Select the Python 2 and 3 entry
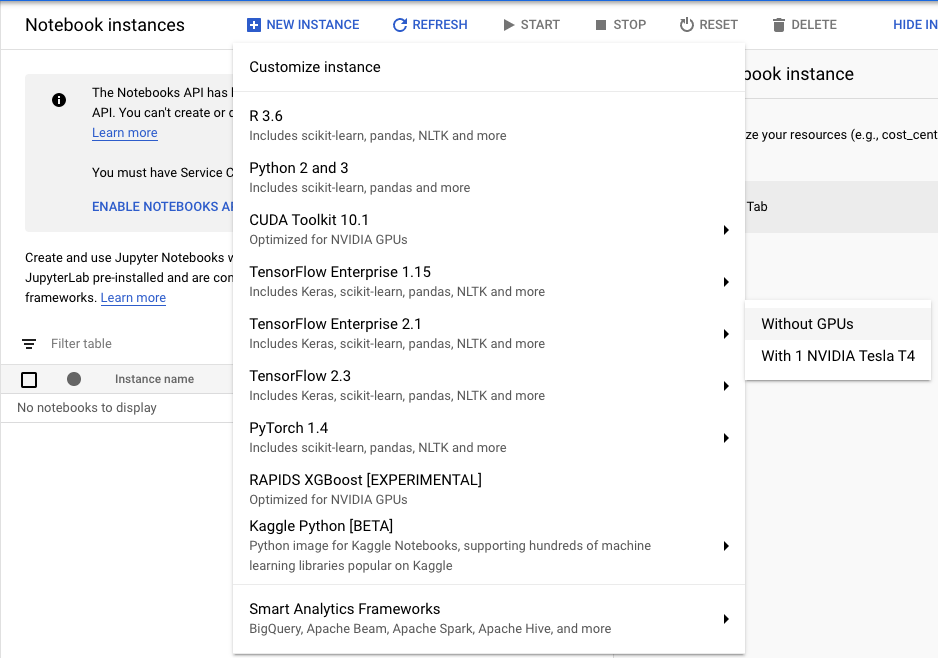The width and height of the screenshot is (938, 658). tap(489, 178)
